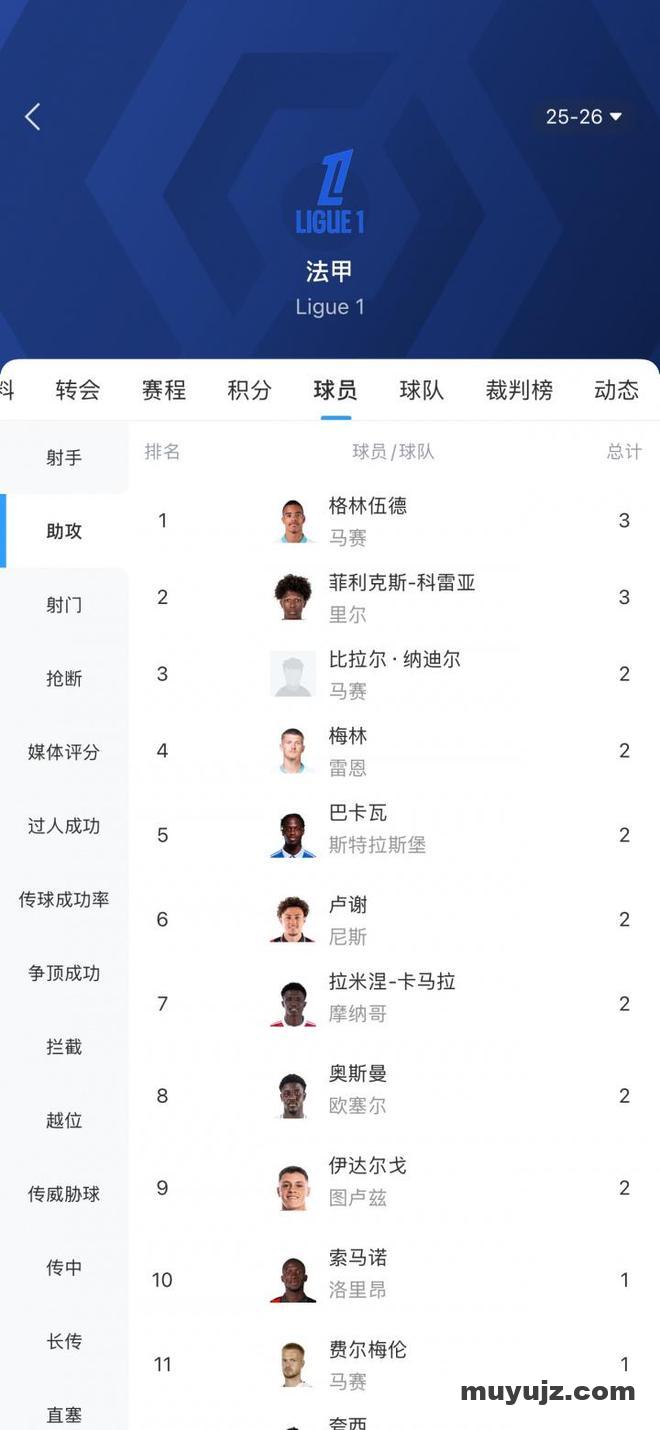The image size is (660, 1430).
Task: Tap the back arrow icon
Action: click(x=33, y=117)
